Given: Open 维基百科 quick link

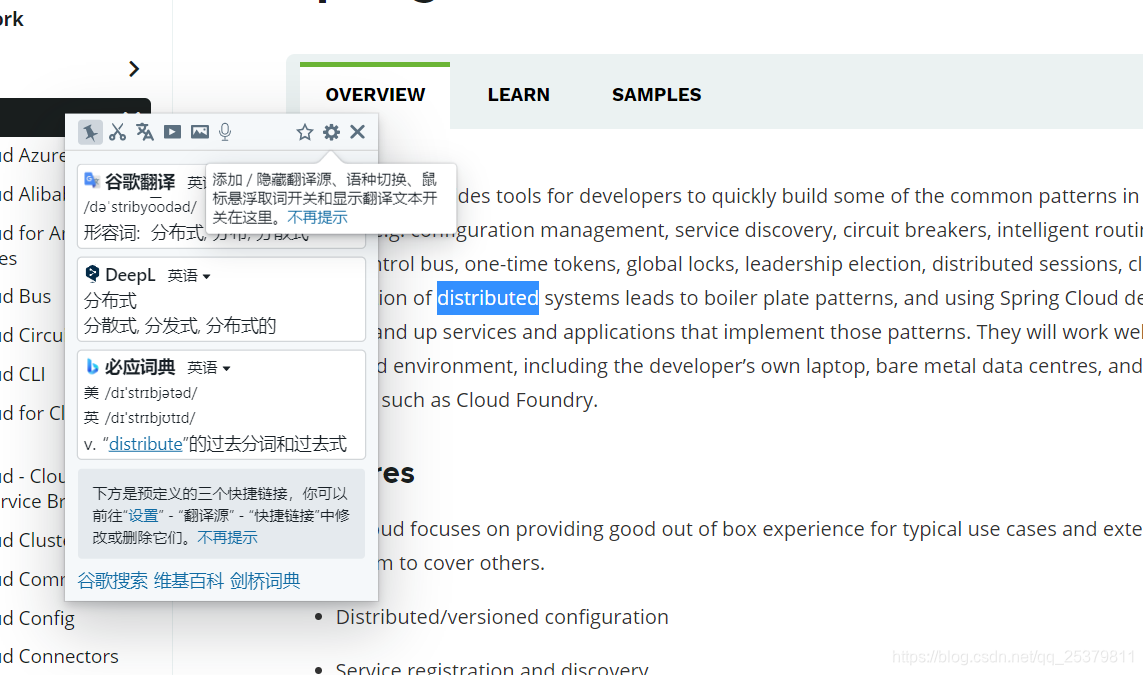Looking at the screenshot, I should 189,581.
